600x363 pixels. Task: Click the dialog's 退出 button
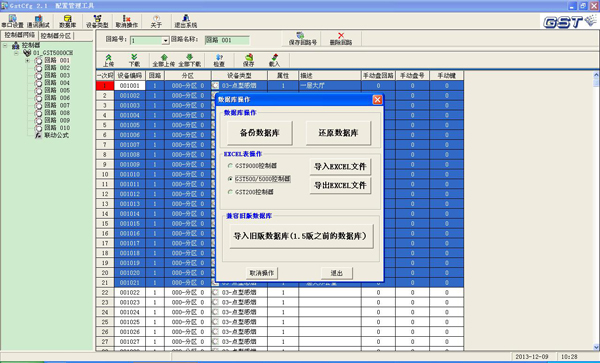(337, 273)
